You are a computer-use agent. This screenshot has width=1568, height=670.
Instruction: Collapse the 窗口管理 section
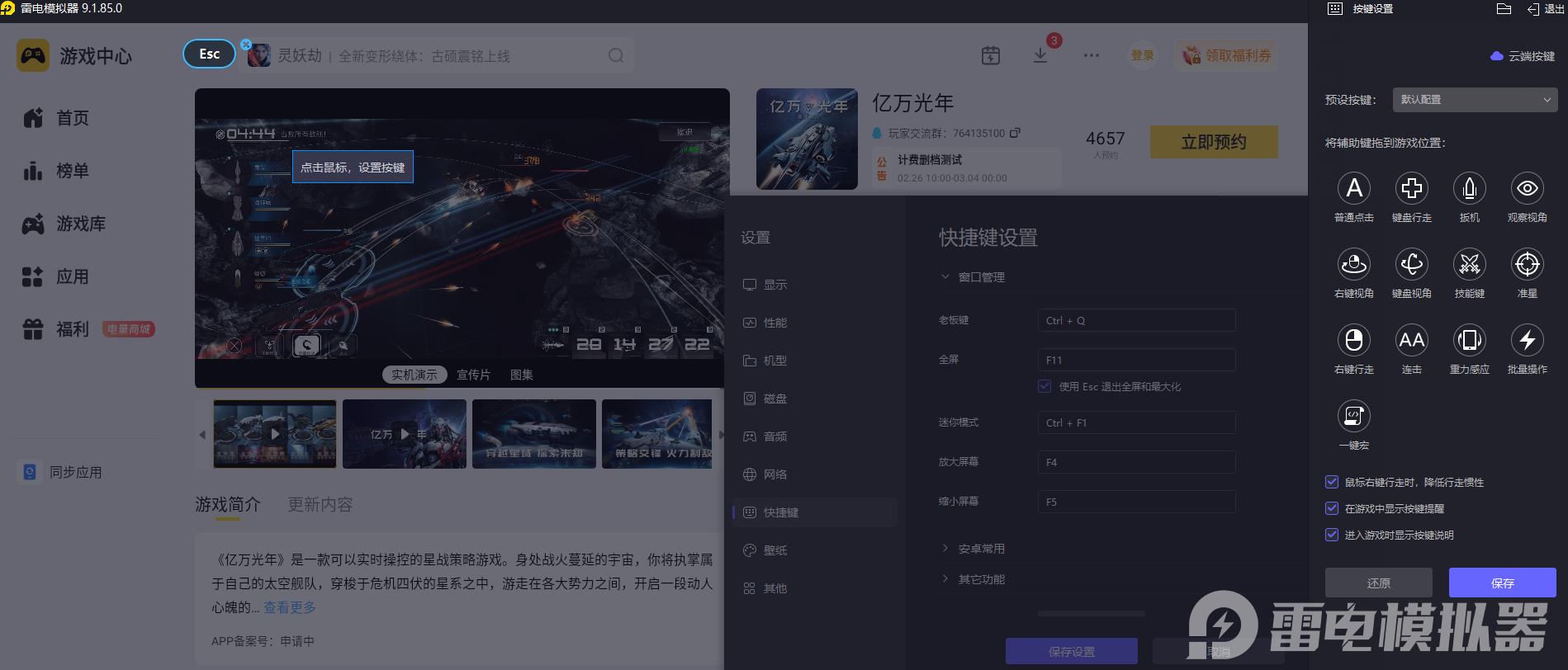[x=981, y=277]
